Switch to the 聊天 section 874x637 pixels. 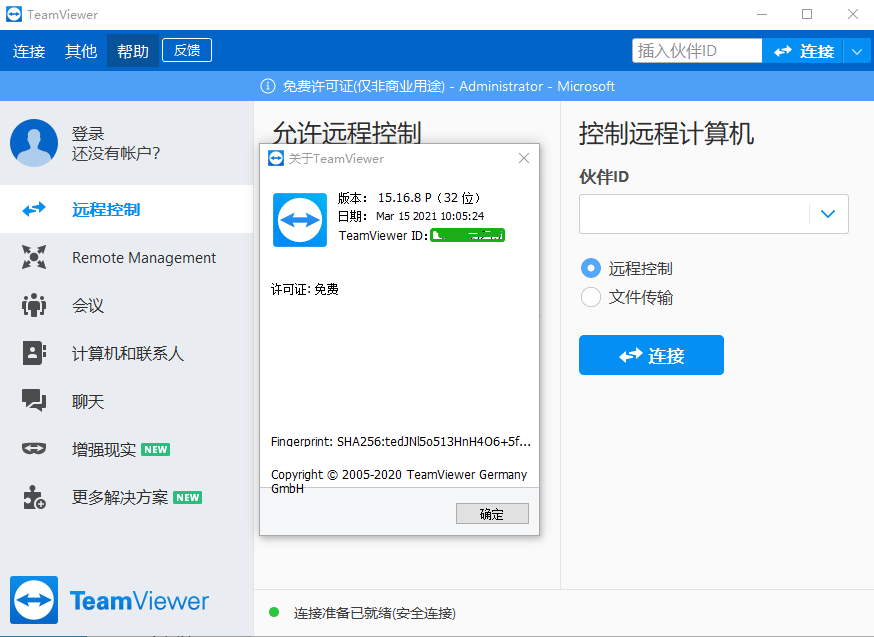127,401
